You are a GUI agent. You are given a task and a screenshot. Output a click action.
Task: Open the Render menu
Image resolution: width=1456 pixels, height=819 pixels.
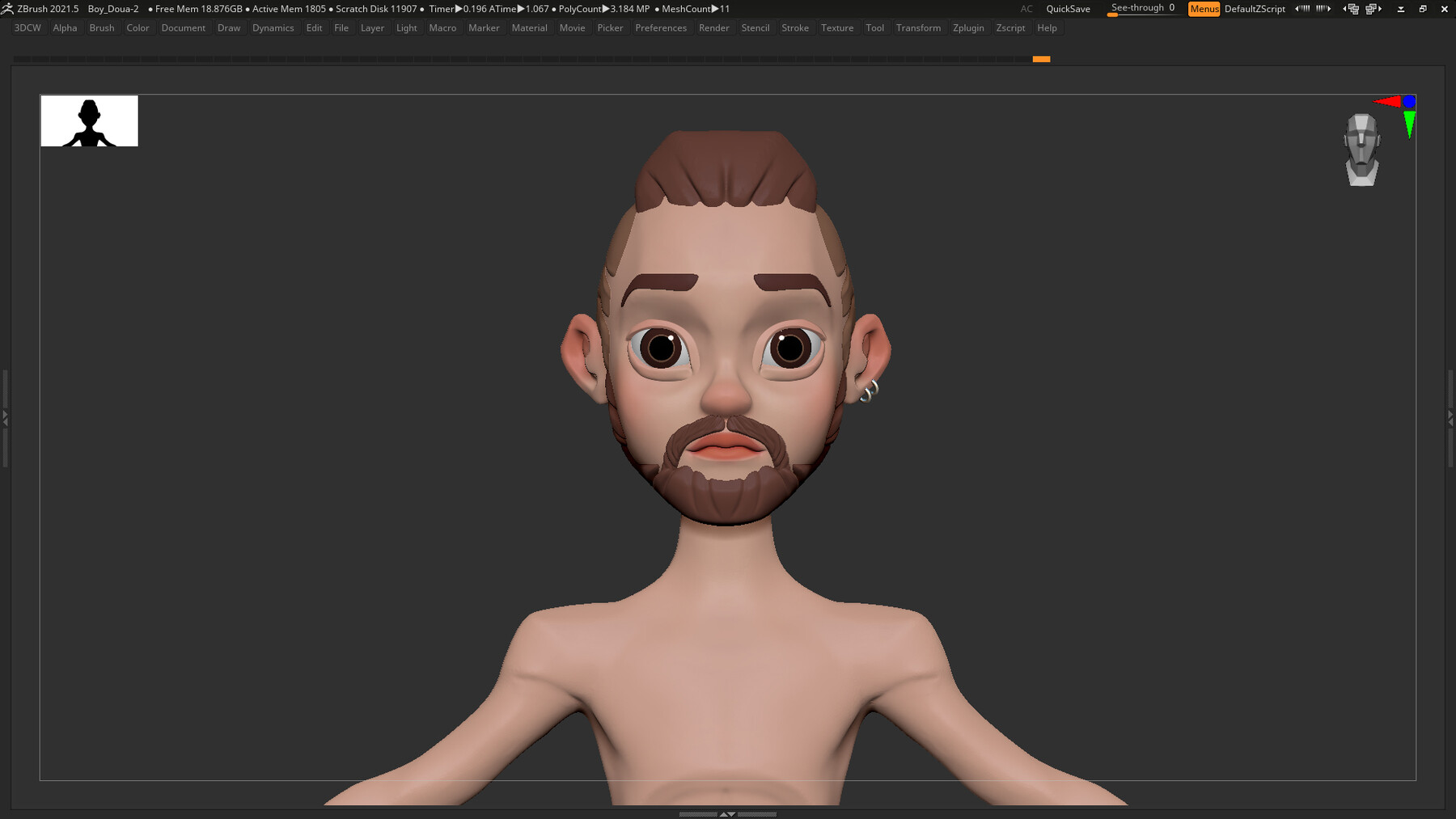(714, 27)
